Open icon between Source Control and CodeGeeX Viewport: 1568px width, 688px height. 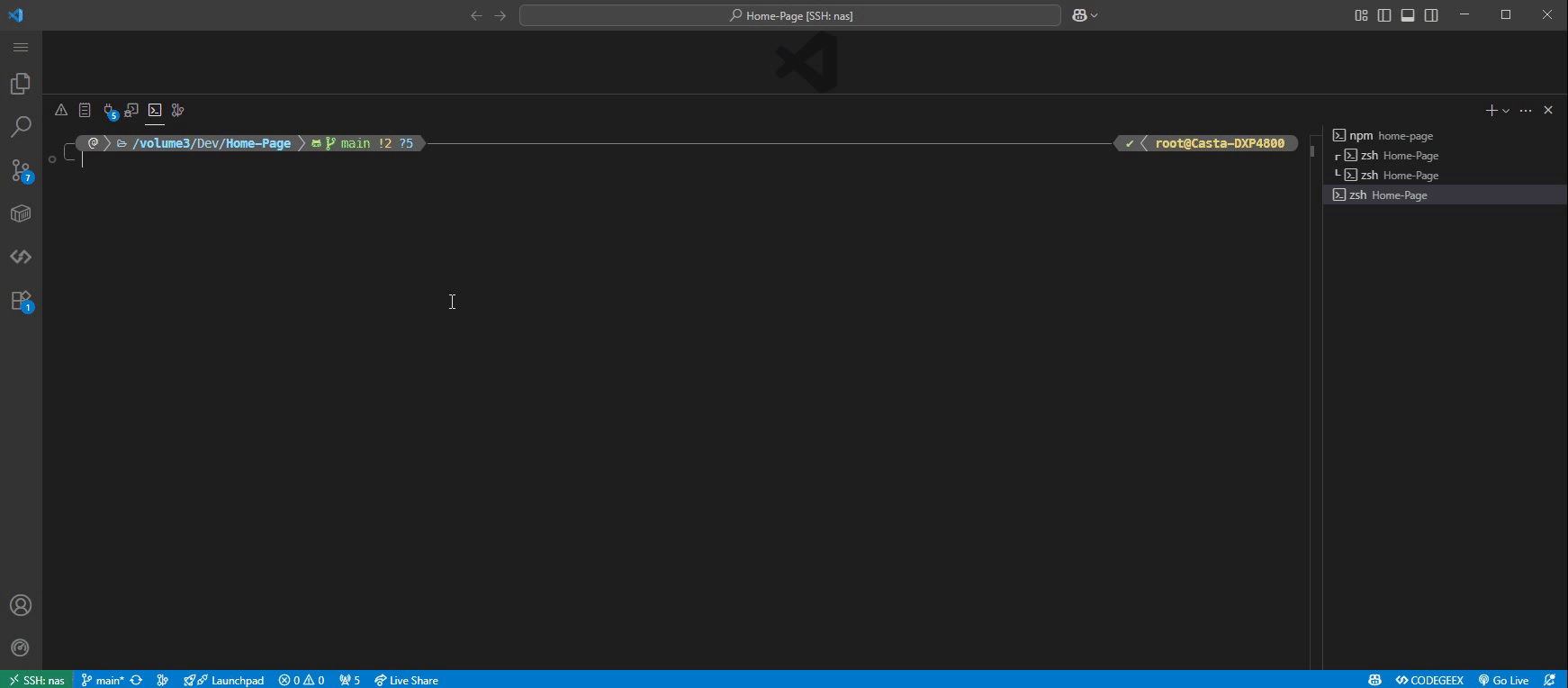[21, 213]
